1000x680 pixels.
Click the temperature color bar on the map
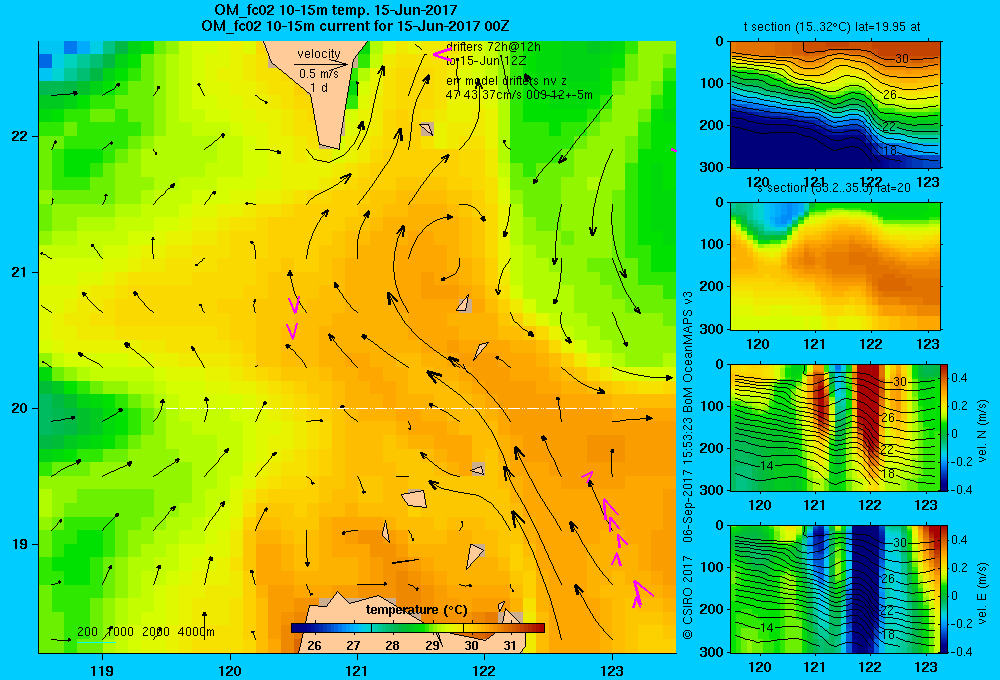click(418, 628)
